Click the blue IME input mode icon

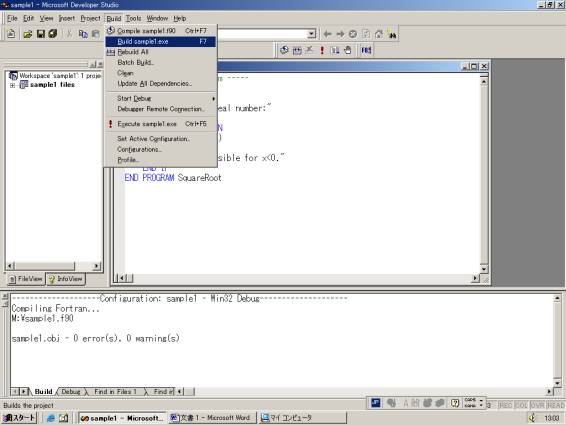point(375,403)
